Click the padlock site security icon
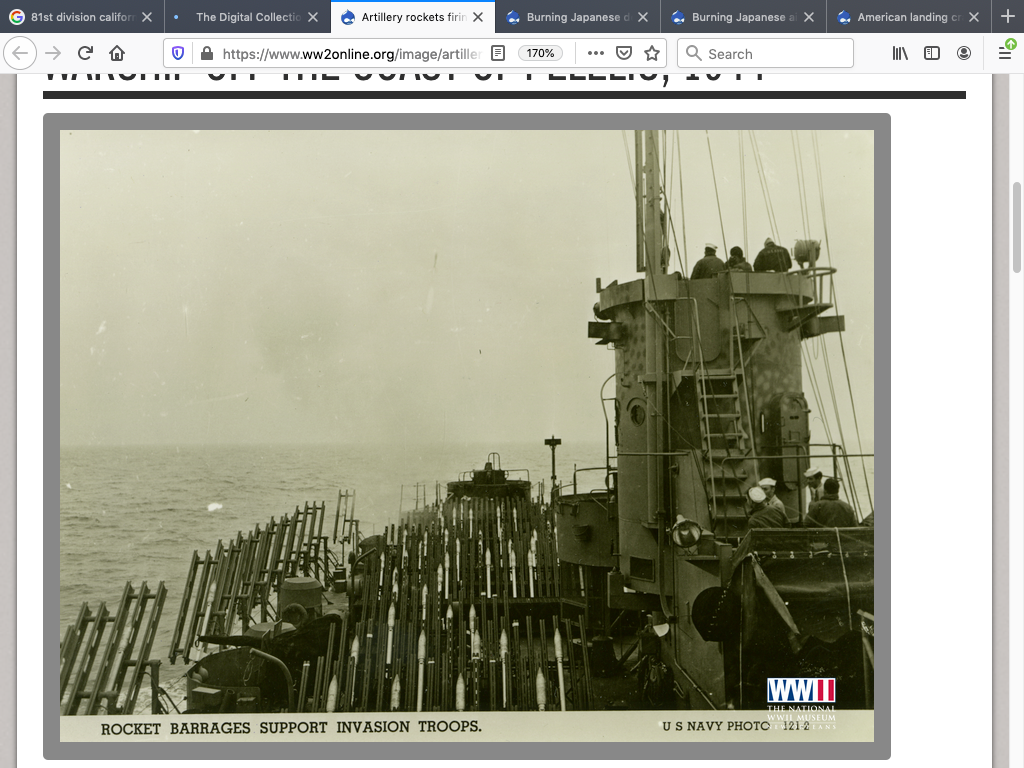The image size is (1024, 768). [x=206, y=54]
